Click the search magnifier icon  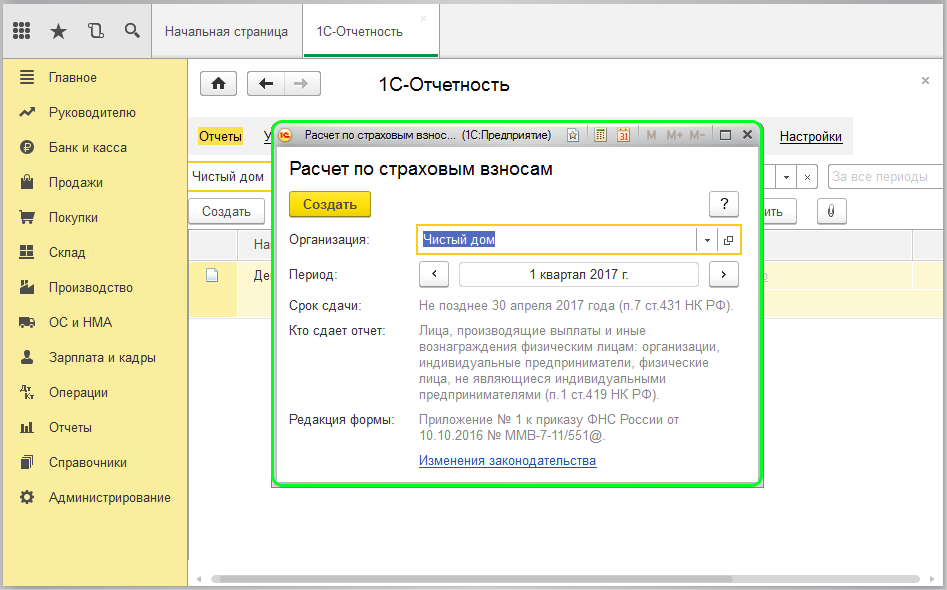132,31
